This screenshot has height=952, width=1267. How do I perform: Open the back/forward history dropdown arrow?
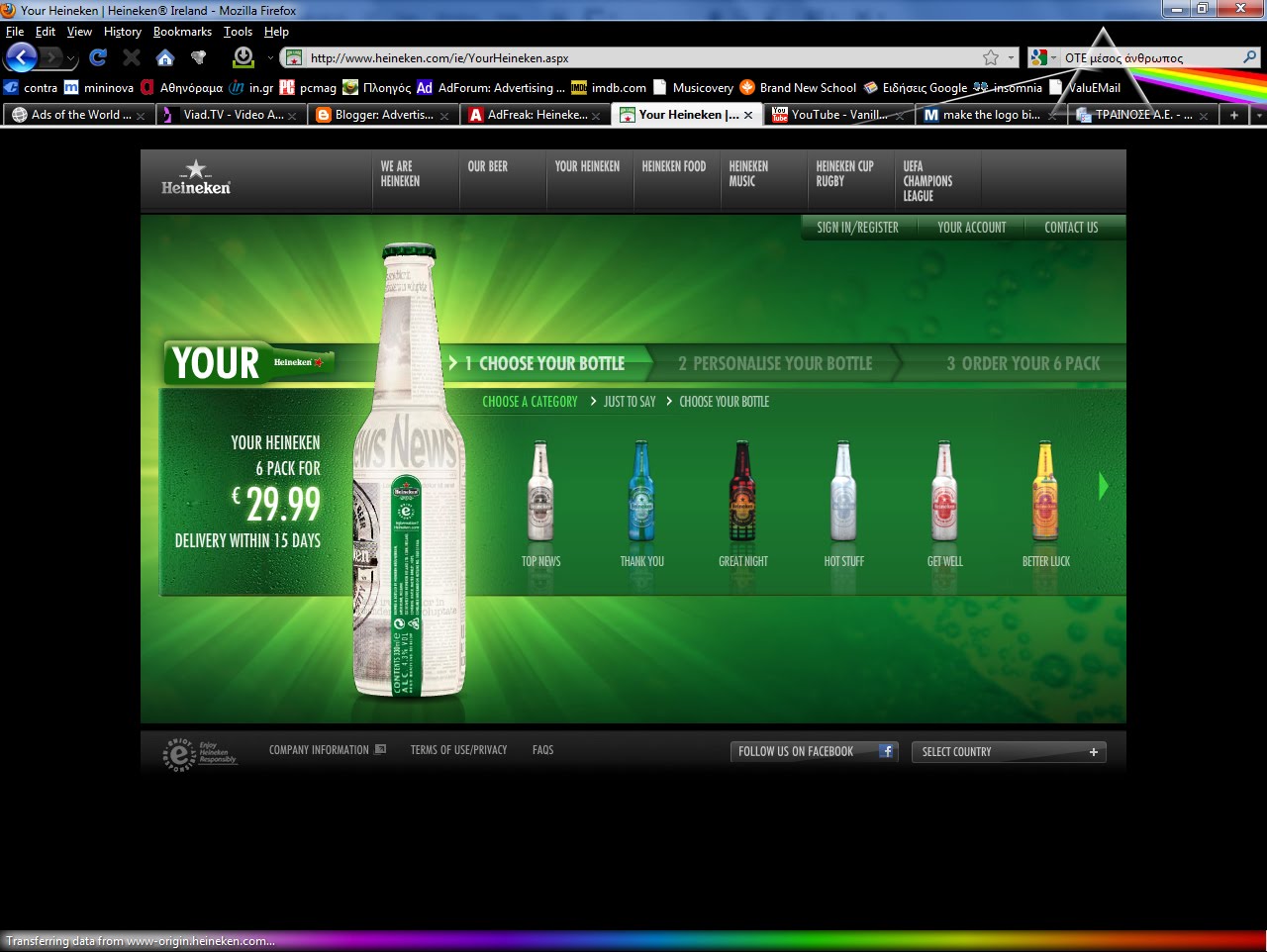click(x=70, y=59)
